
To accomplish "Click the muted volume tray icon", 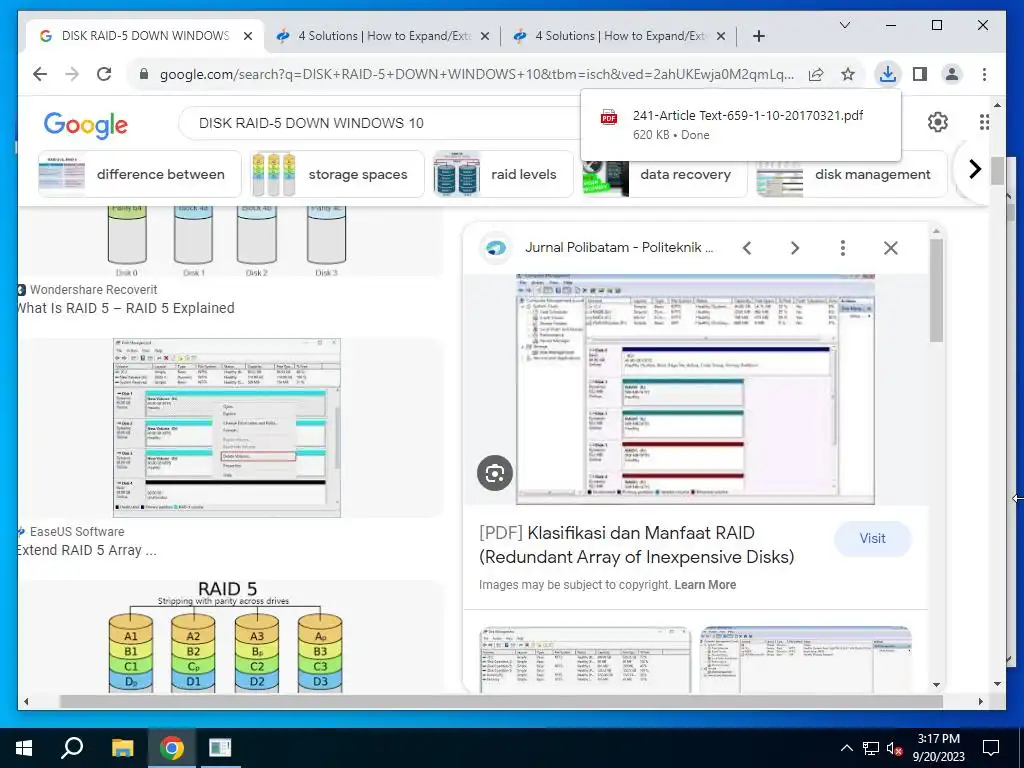I will pyautogui.click(x=895, y=748).
